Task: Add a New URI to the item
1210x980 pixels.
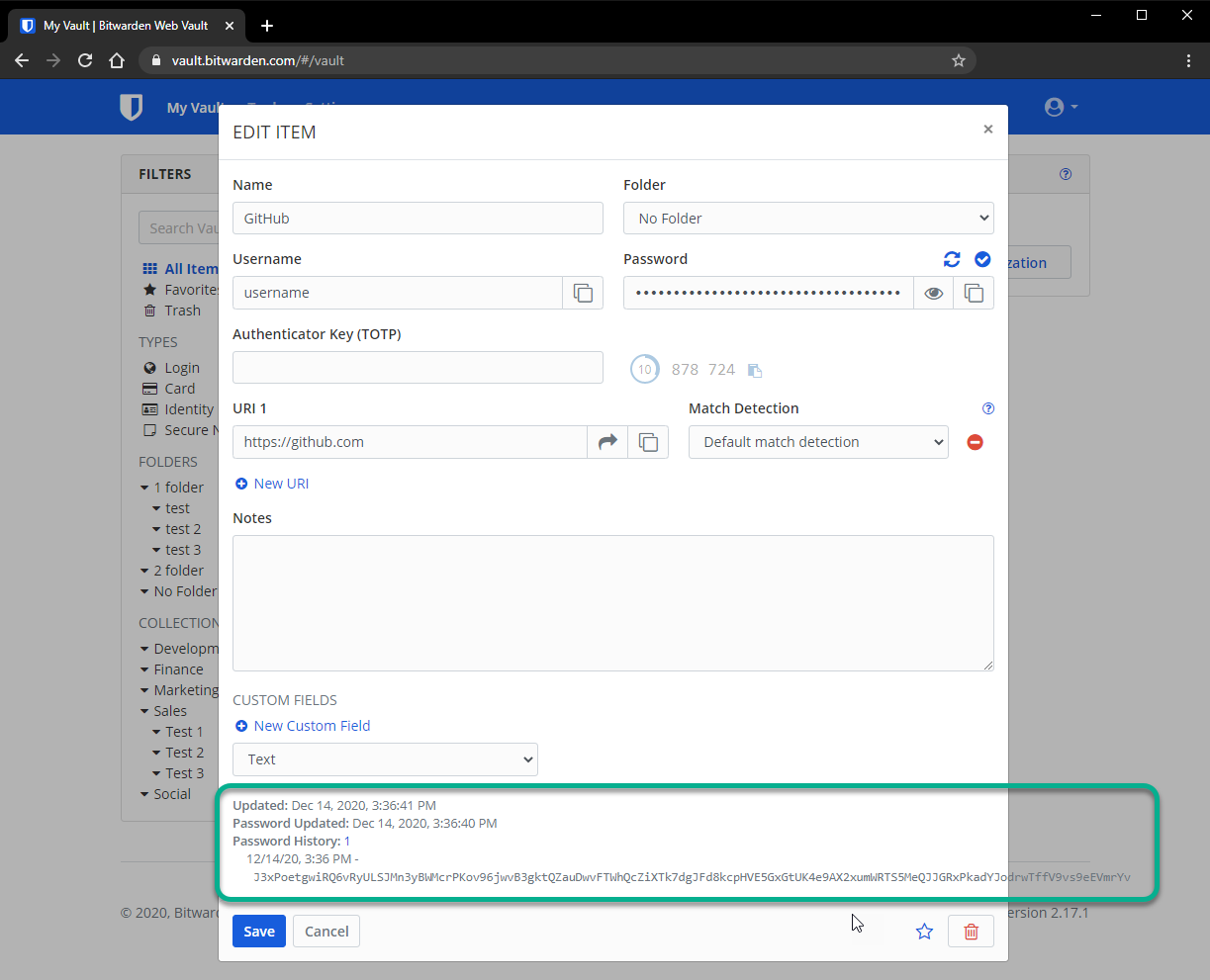Action: click(271, 483)
